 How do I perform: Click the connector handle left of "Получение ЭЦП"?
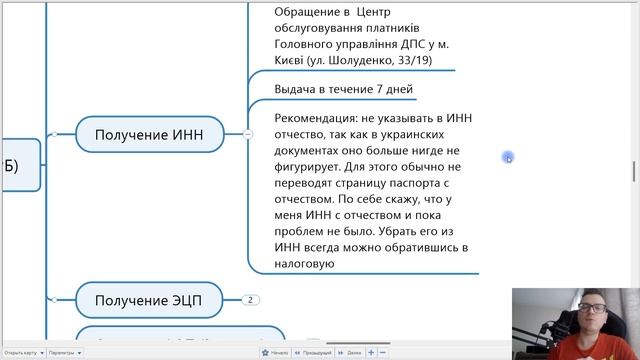tap(54, 300)
